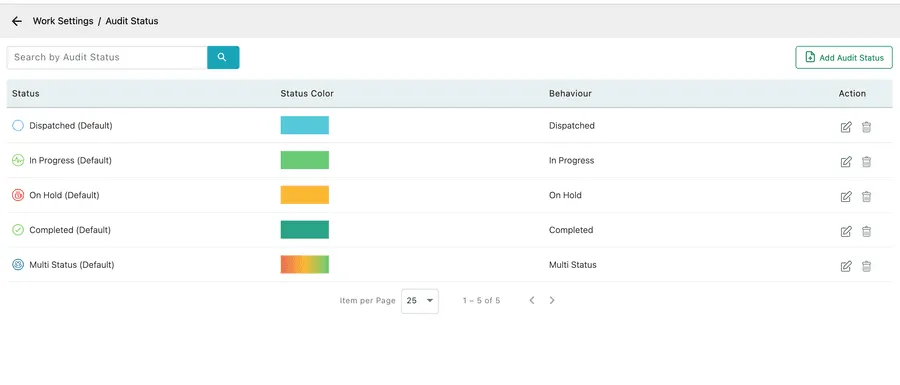
Task: Edit the In Progress status
Action: 845,162
